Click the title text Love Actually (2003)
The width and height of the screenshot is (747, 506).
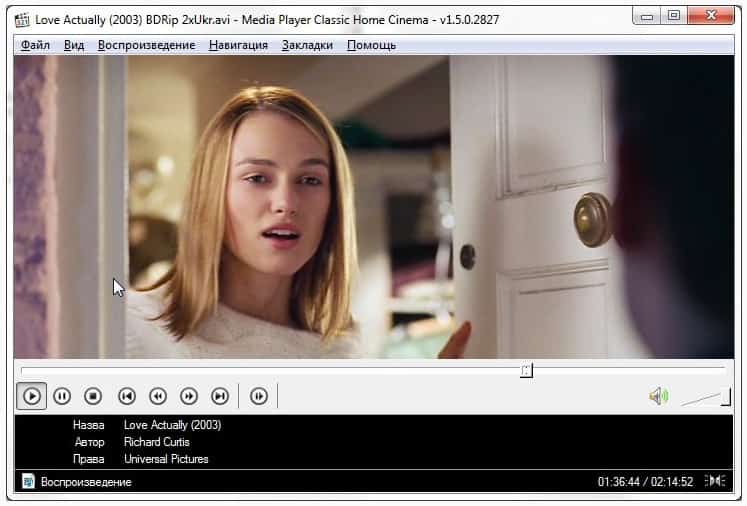pyautogui.click(x=172, y=425)
